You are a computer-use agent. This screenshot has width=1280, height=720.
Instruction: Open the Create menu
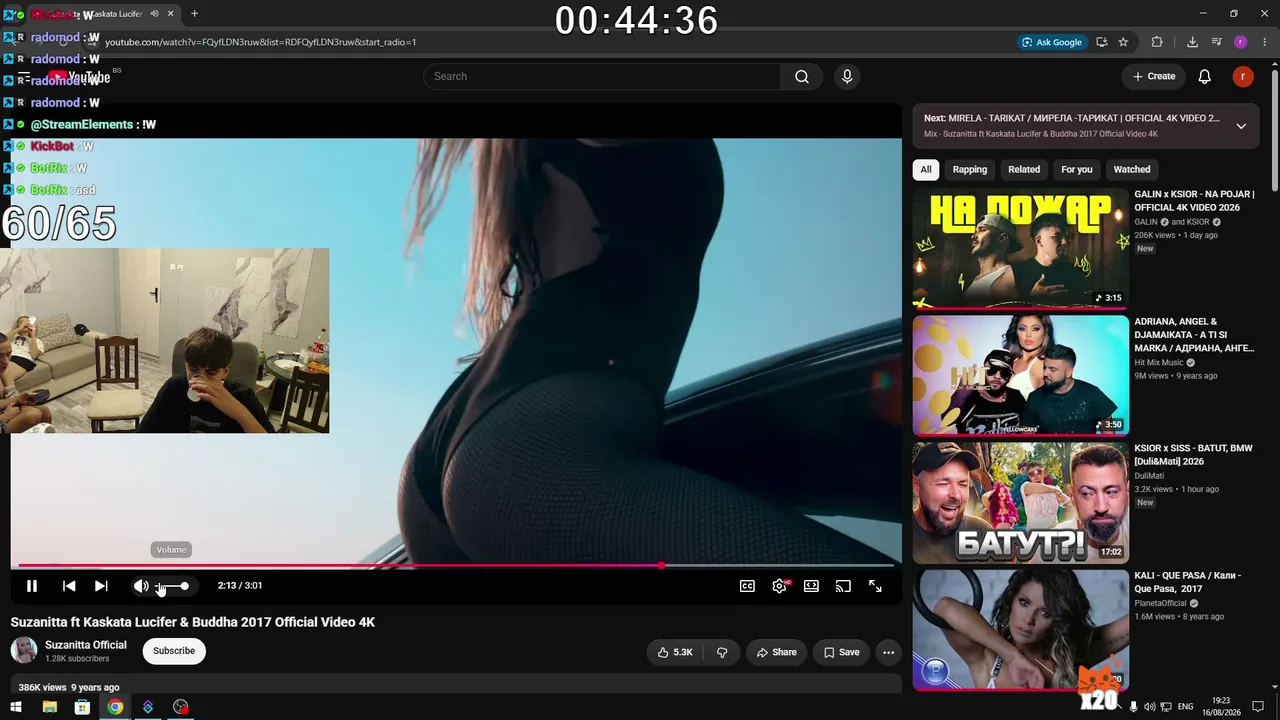coord(1154,76)
